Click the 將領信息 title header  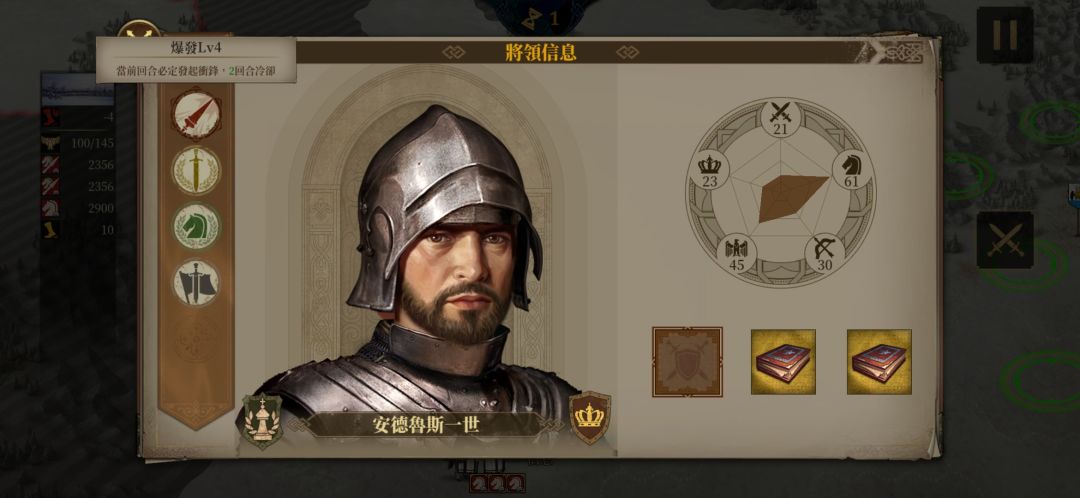click(541, 52)
